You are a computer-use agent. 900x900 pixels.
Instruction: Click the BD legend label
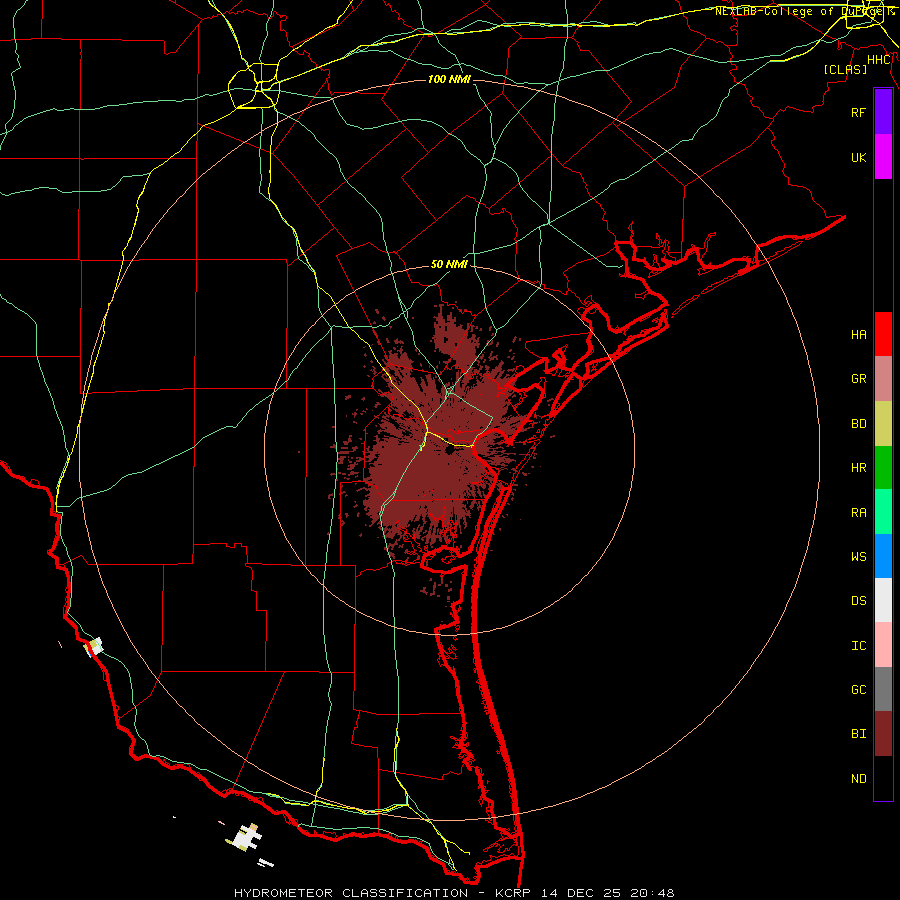(859, 424)
